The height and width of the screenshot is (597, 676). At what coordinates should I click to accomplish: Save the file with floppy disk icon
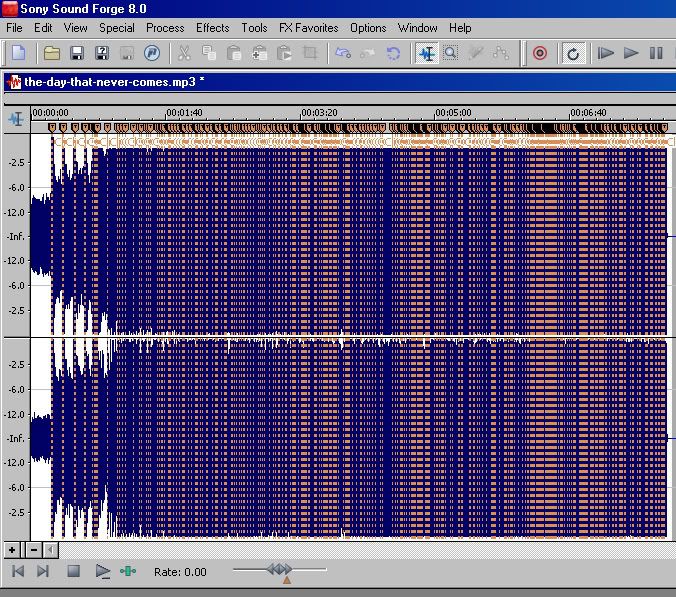point(77,53)
